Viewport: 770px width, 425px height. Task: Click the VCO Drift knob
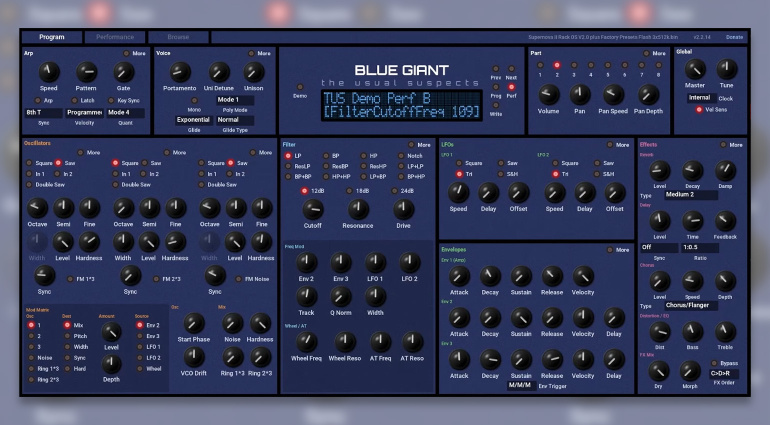click(x=193, y=357)
